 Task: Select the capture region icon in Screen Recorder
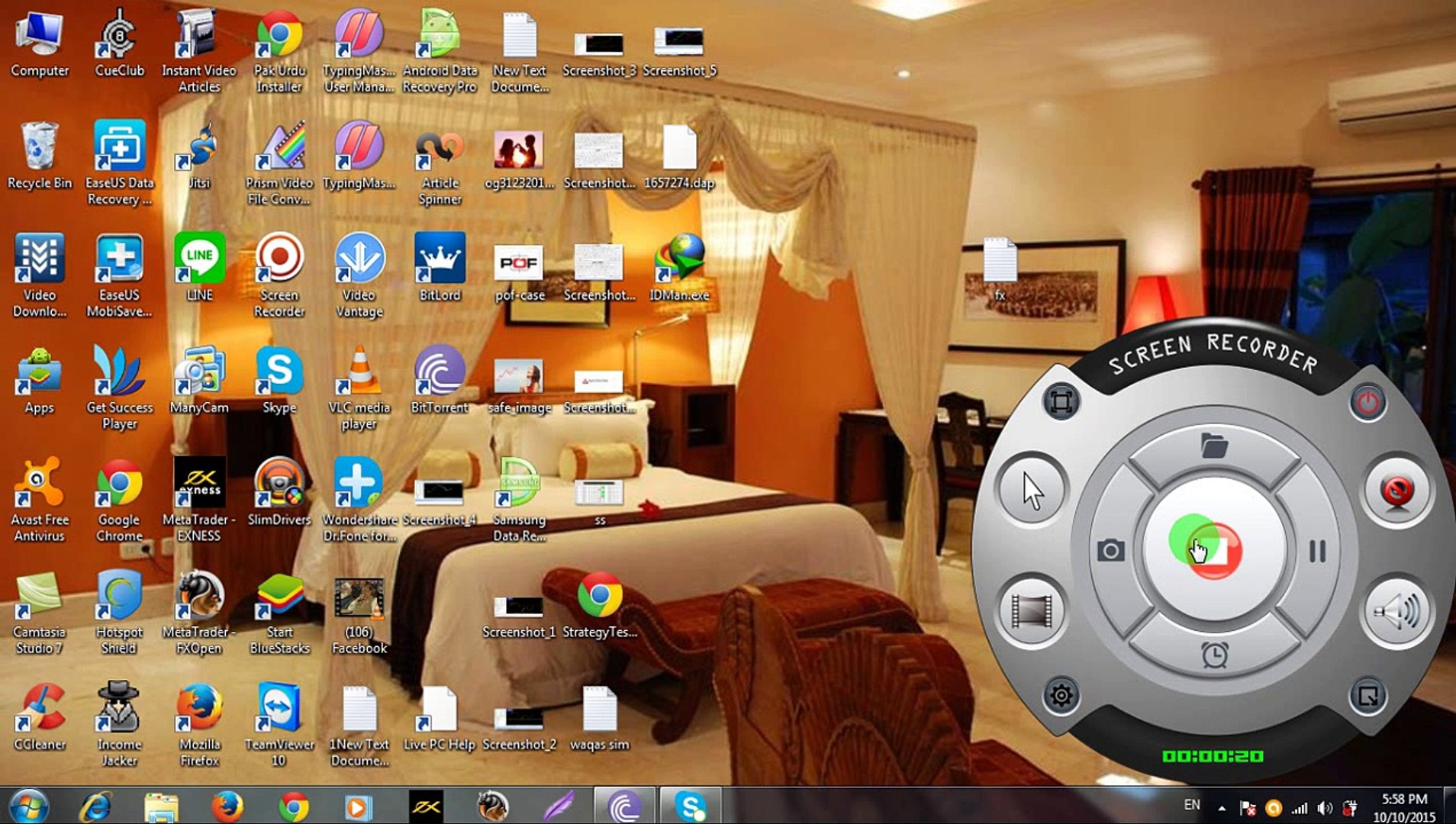tap(1061, 401)
